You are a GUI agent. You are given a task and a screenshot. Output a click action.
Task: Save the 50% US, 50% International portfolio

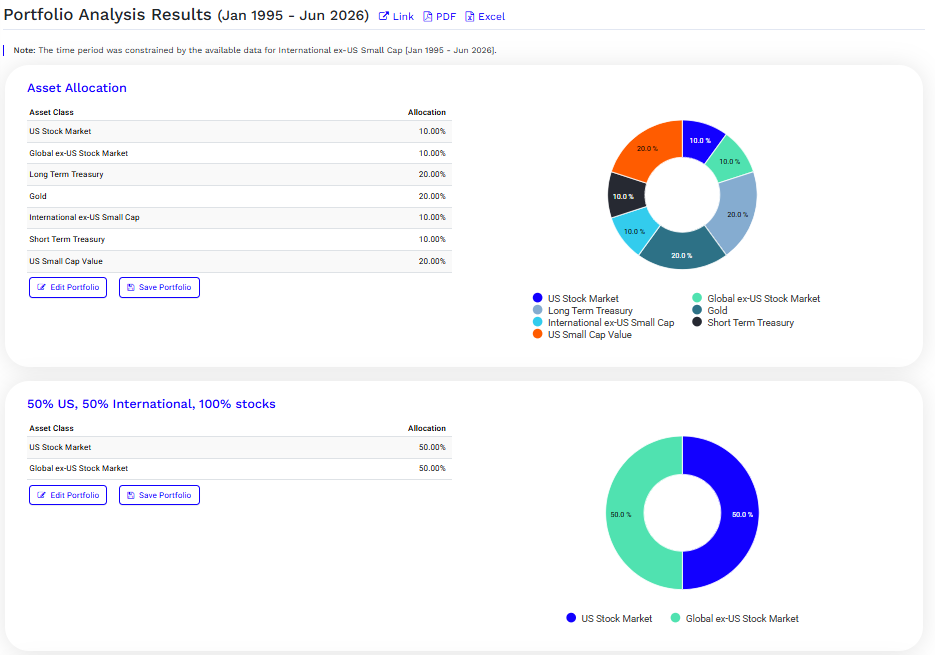coord(159,495)
